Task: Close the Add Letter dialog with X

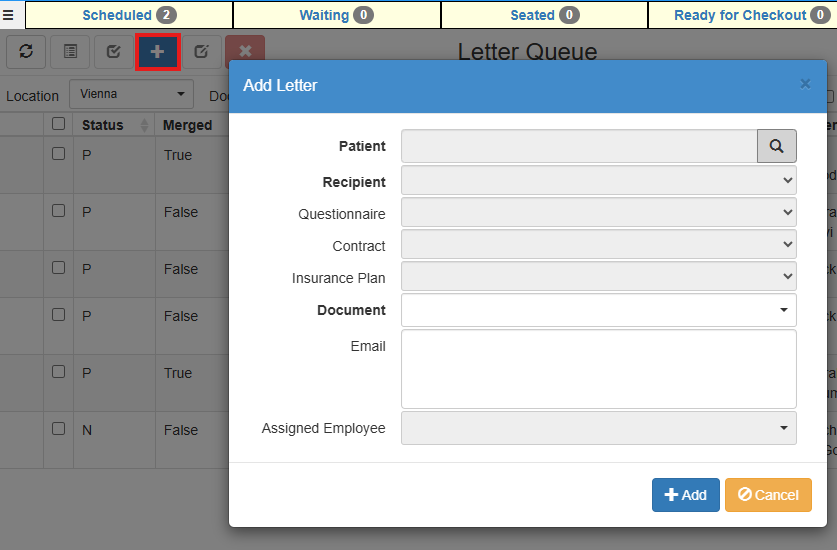Action: [x=805, y=84]
